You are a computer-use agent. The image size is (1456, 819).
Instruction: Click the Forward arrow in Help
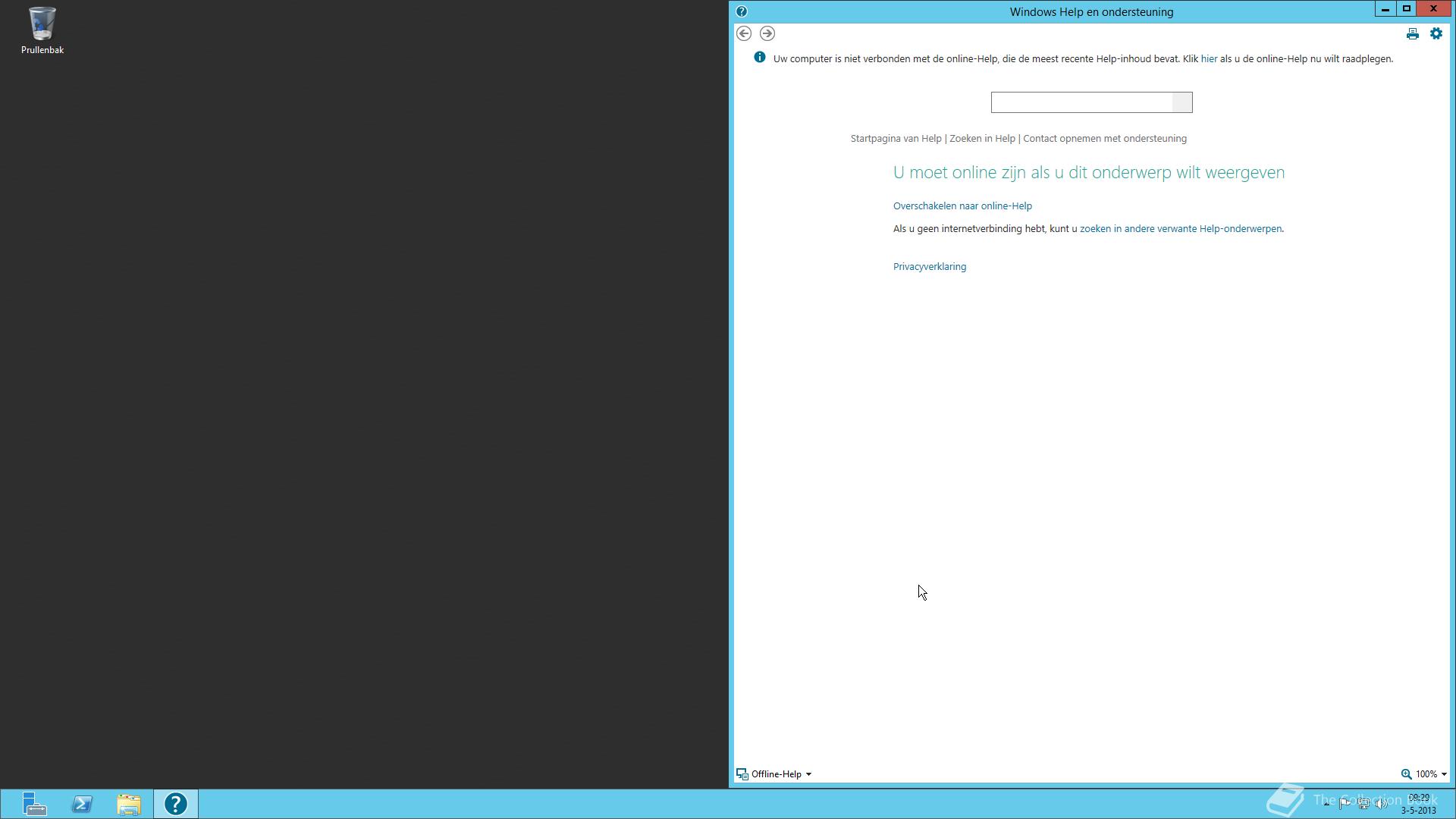[x=767, y=33]
